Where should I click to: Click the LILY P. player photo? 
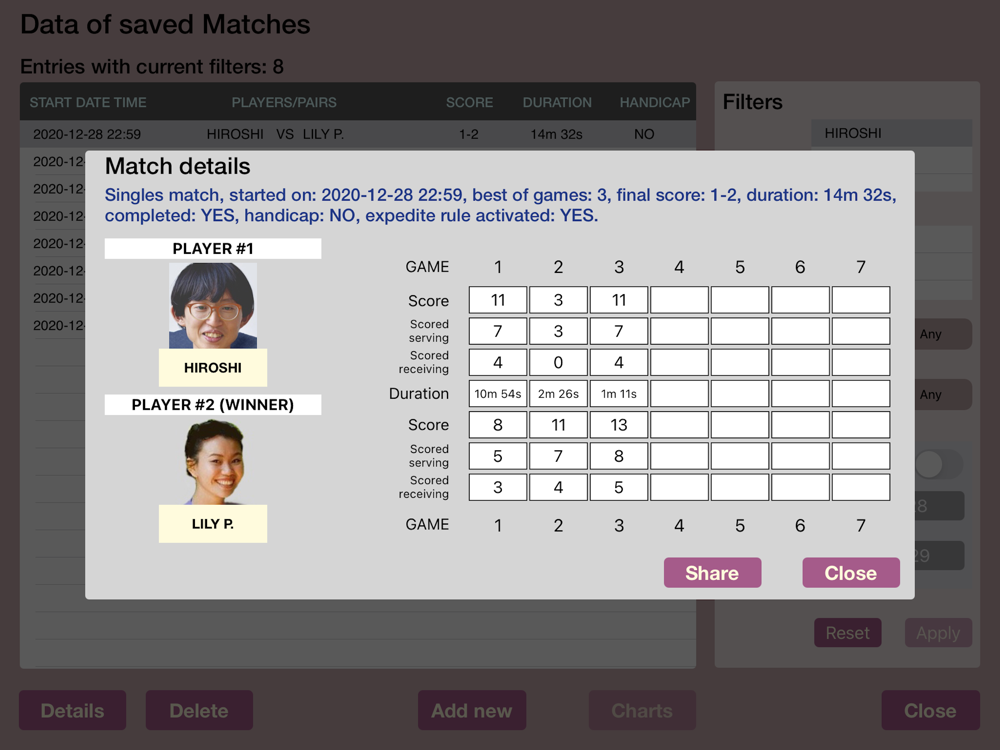(x=213, y=462)
